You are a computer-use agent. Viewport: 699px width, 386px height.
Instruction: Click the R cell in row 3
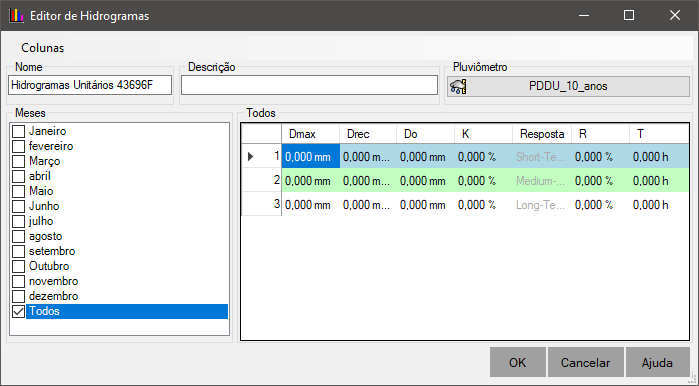(600, 204)
